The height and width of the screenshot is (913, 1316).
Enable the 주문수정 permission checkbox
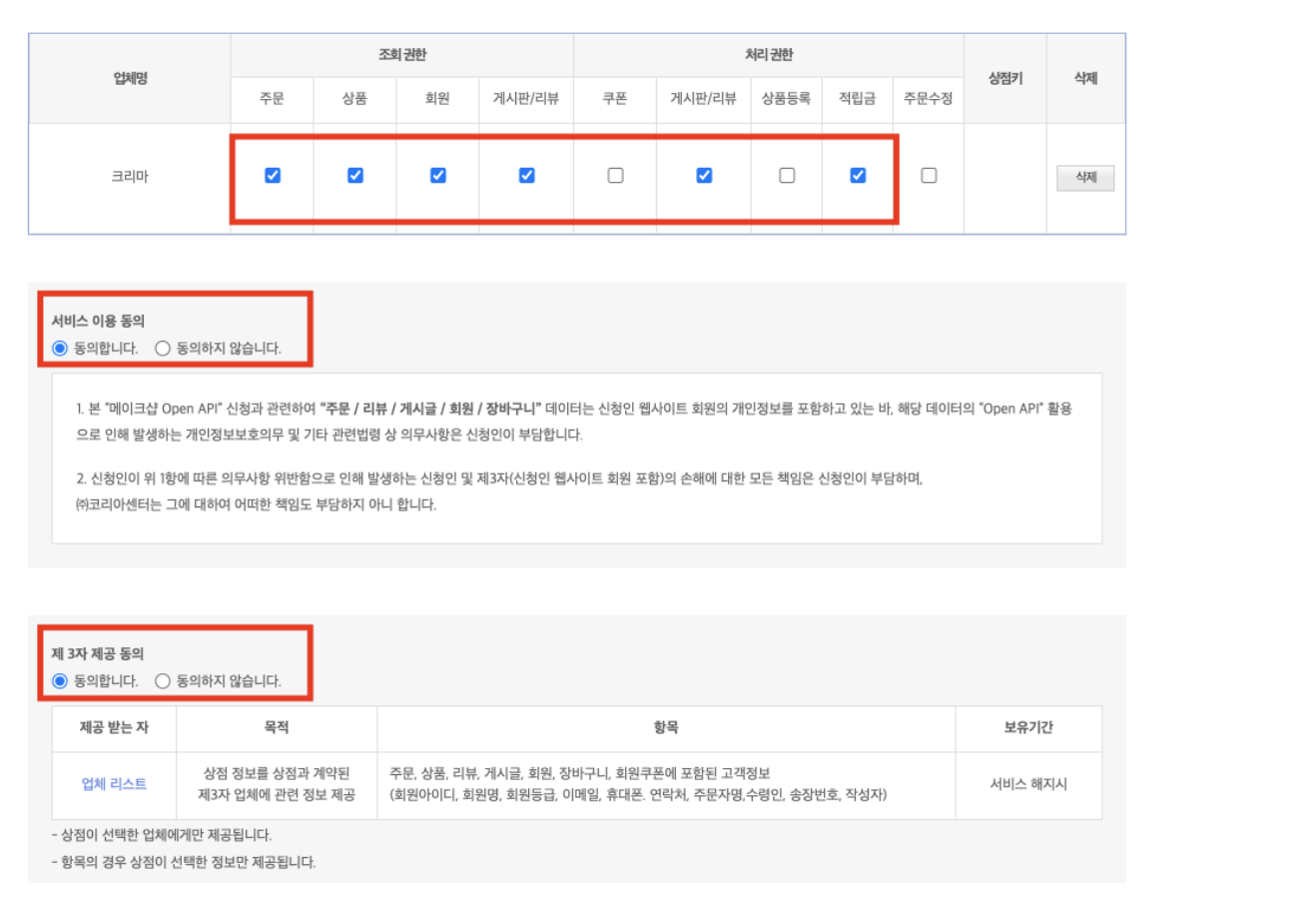click(x=929, y=176)
